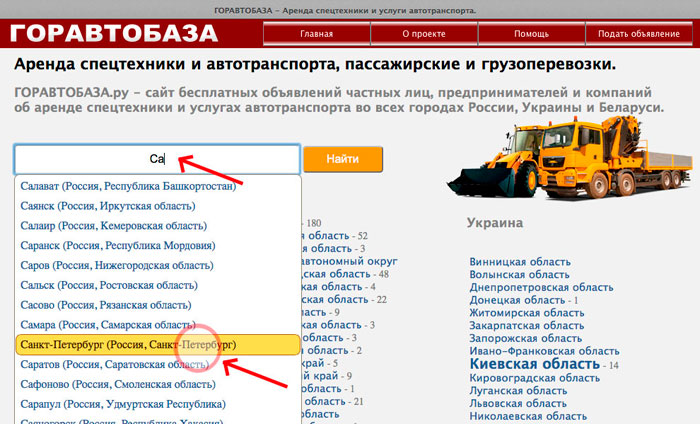Image resolution: width=700 pixels, height=424 pixels.
Task: Click the ГОРАВТОБАЗА logo
Action: pyautogui.click(x=114, y=33)
